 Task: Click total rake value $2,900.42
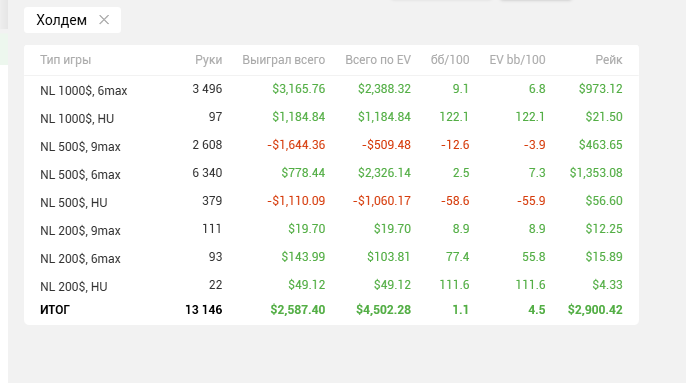coord(595,310)
